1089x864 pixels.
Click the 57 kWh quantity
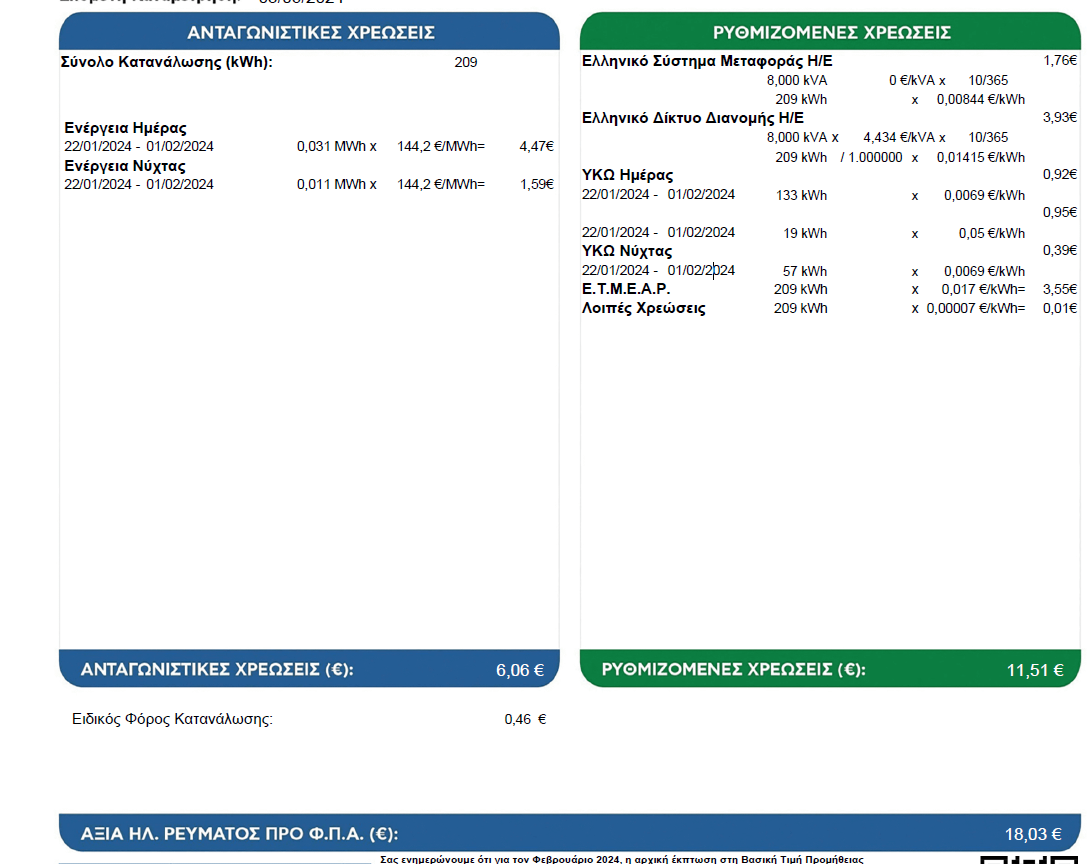click(x=805, y=272)
